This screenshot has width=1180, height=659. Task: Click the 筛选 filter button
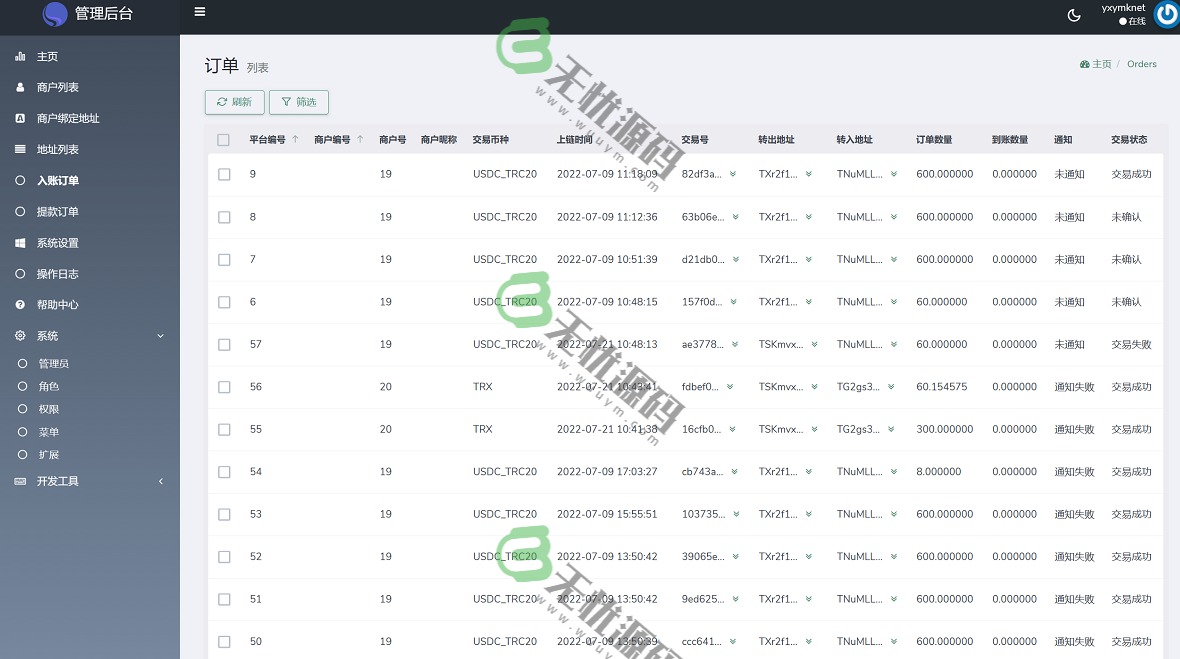coord(298,102)
